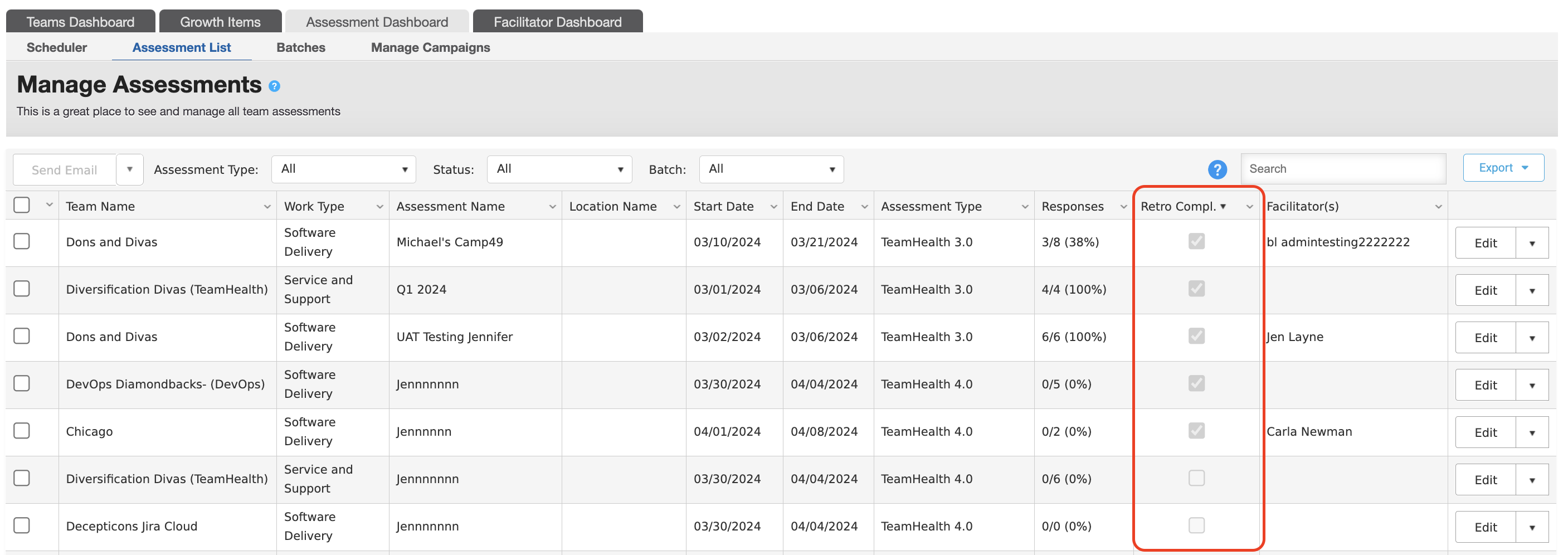Click Edit for Q1 2024 assessment

click(1485, 290)
